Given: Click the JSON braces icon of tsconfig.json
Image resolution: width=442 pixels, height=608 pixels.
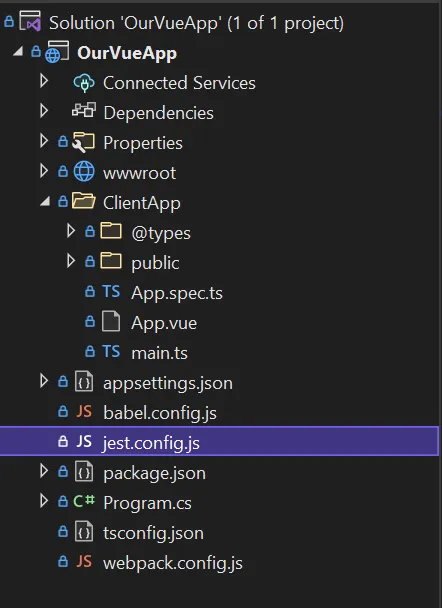Looking at the screenshot, I should [84, 532].
